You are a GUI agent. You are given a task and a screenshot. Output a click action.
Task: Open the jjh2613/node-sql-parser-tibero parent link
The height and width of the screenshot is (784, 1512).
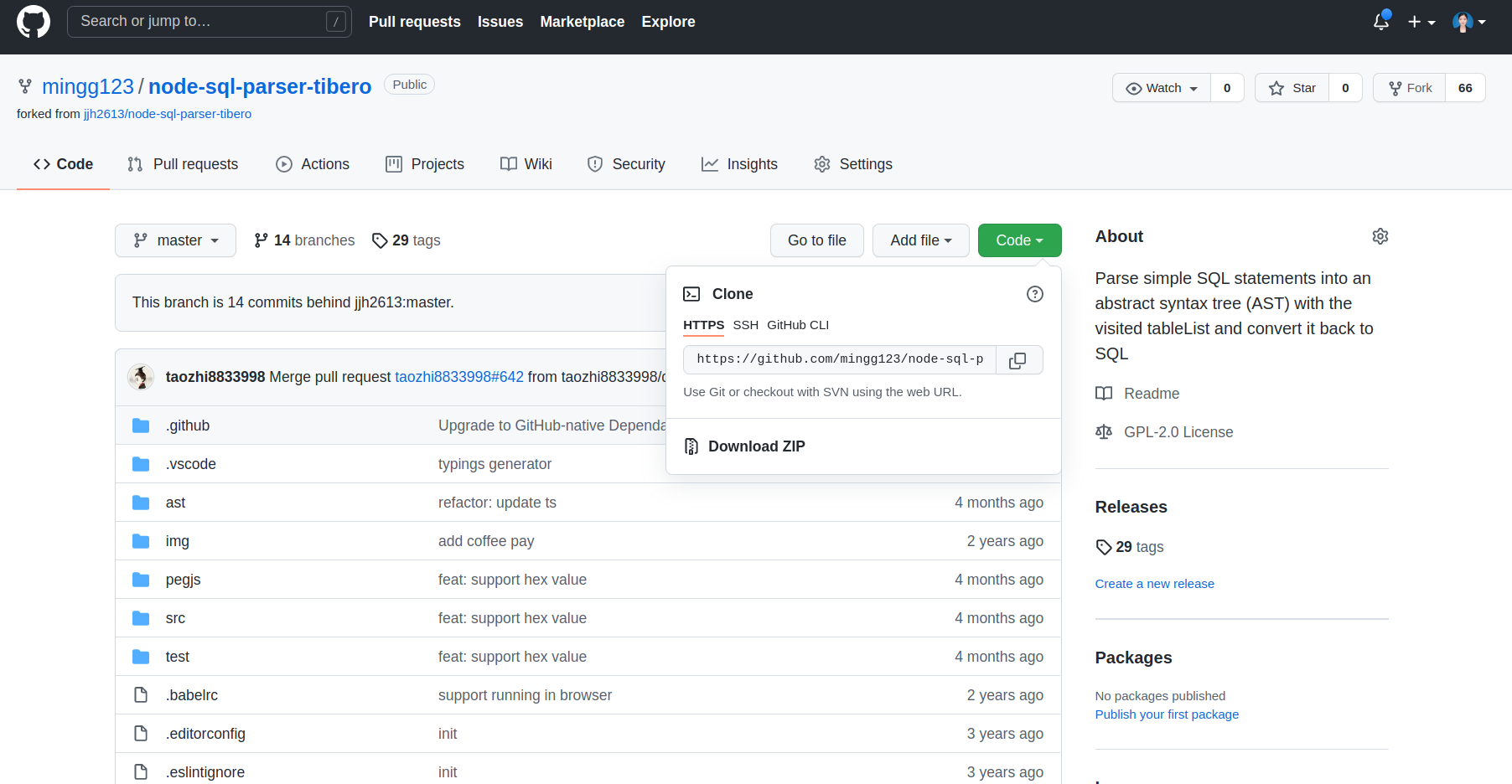(x=168, y=114)
